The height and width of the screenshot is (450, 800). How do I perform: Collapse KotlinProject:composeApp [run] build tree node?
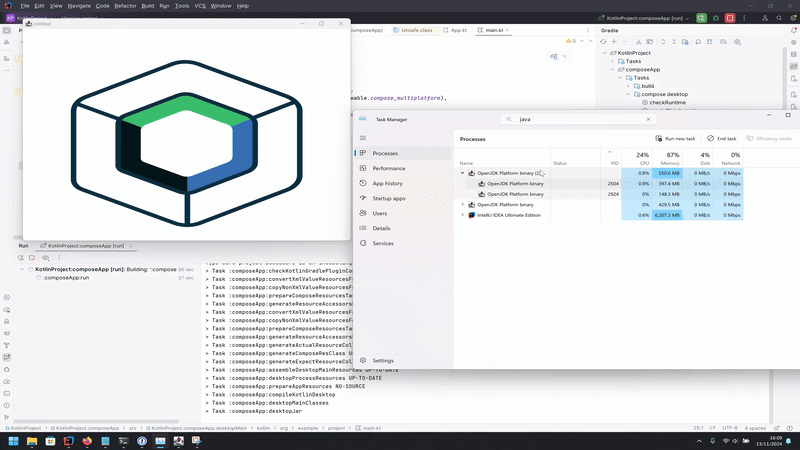pyautogui.click(x=22, y=269)
